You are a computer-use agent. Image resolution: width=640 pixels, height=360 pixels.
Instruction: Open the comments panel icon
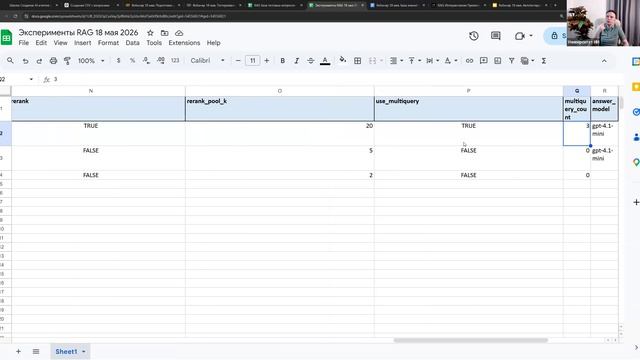[x=496, y=36]
